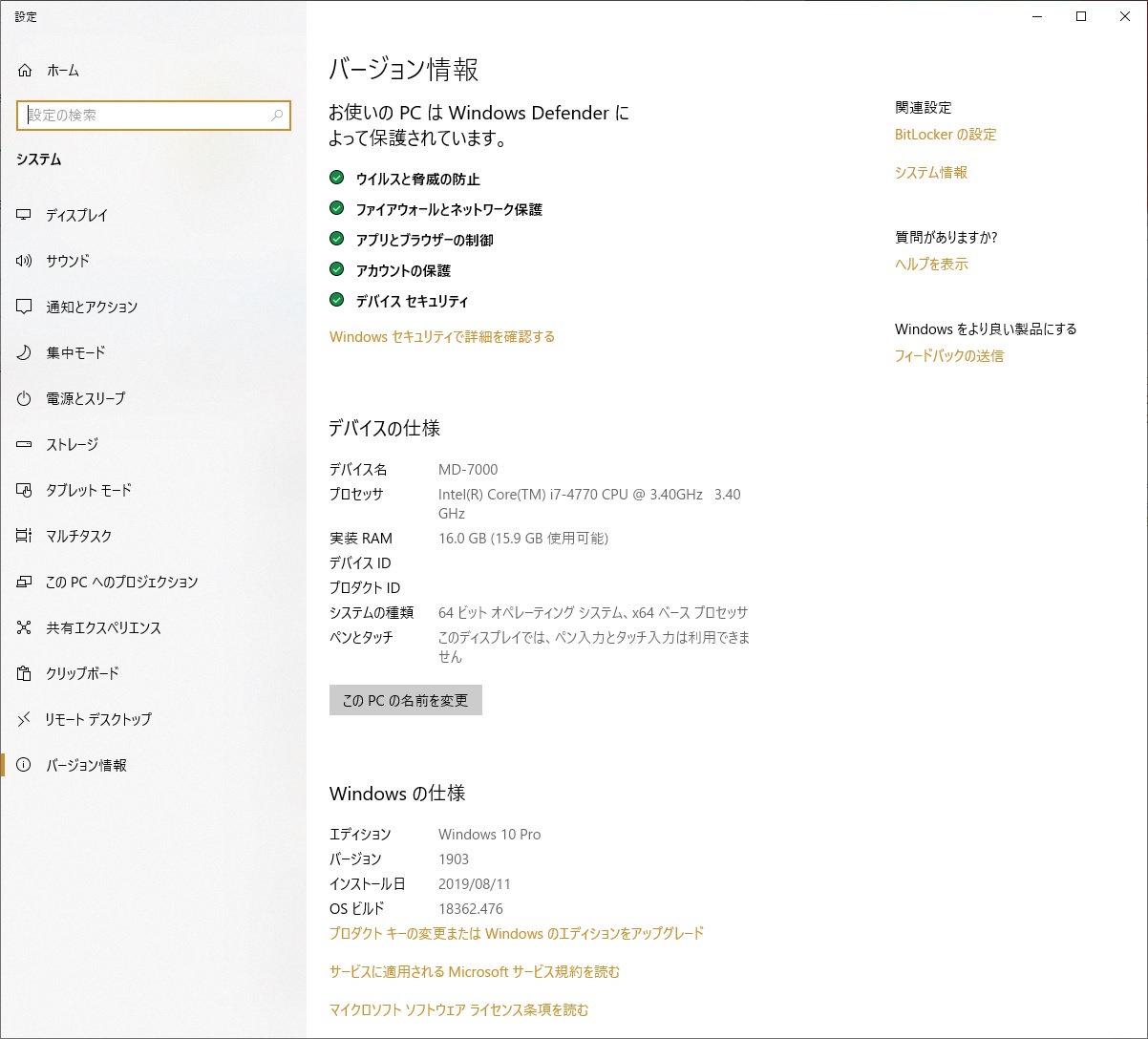Click install date 2019/08/11

pyautogui.click(x=475, y=884)
